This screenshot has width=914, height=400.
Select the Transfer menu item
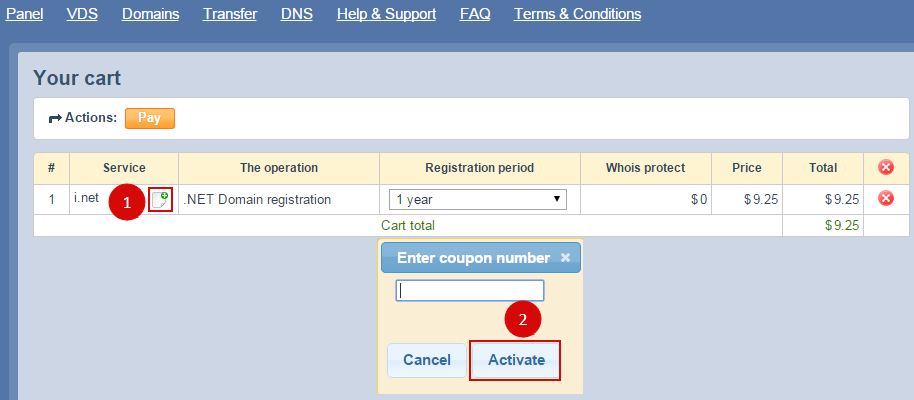pyautogui.click(x=230, y=14)
